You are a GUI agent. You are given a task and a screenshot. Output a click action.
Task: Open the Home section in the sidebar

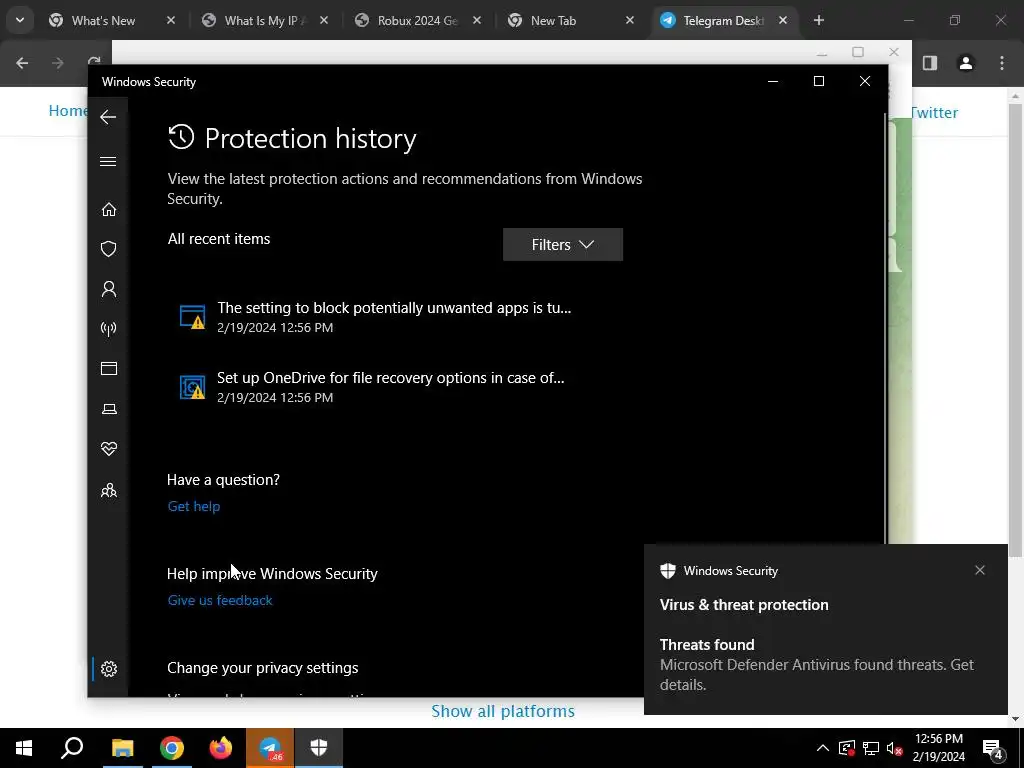(108, 209)
